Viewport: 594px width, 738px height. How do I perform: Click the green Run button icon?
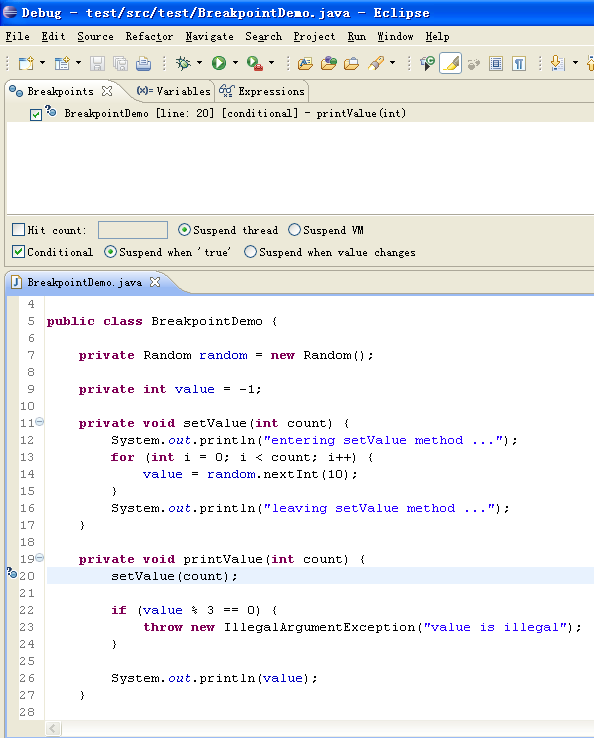(218, 63)
